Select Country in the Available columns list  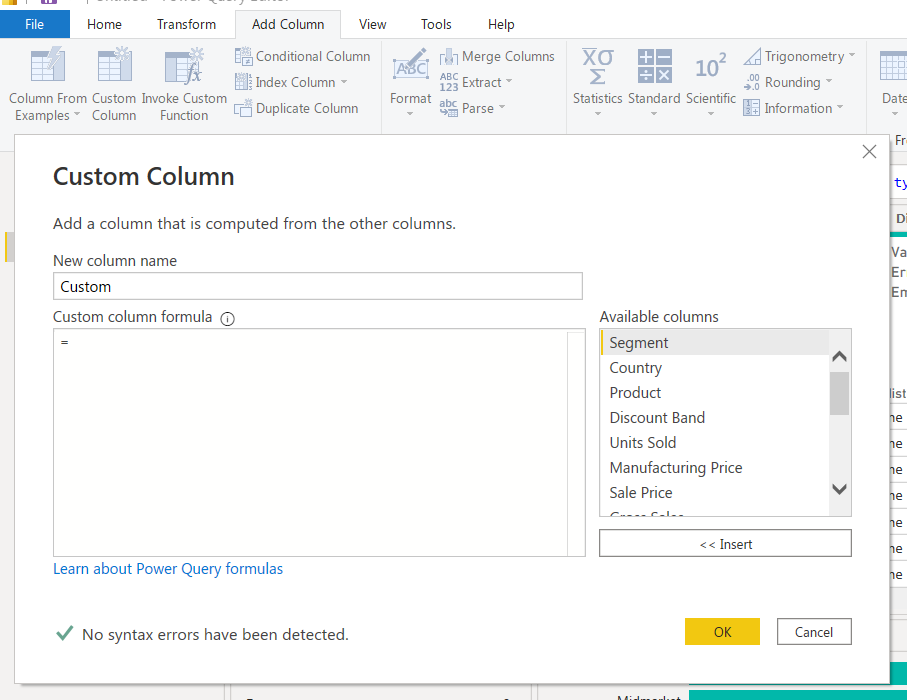[635, 367]
